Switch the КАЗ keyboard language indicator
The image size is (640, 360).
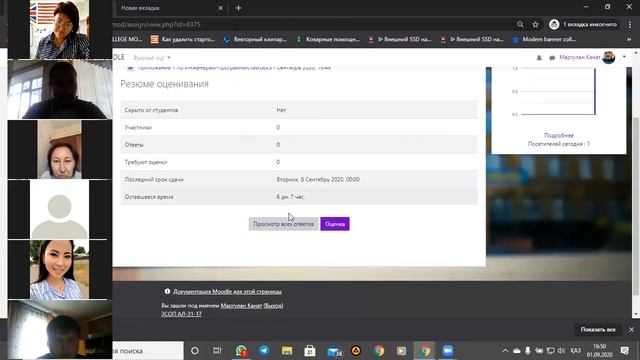[x=576, y=351]
